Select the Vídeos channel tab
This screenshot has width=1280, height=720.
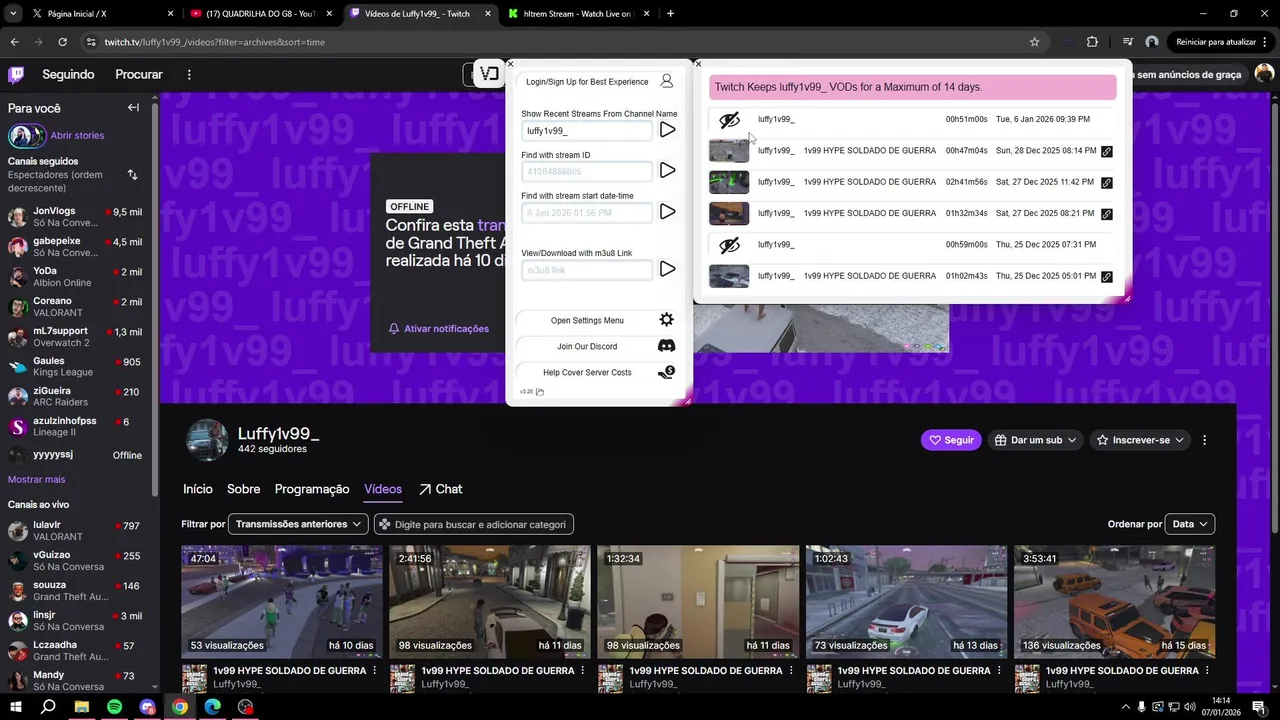click(x=383, y=489)
